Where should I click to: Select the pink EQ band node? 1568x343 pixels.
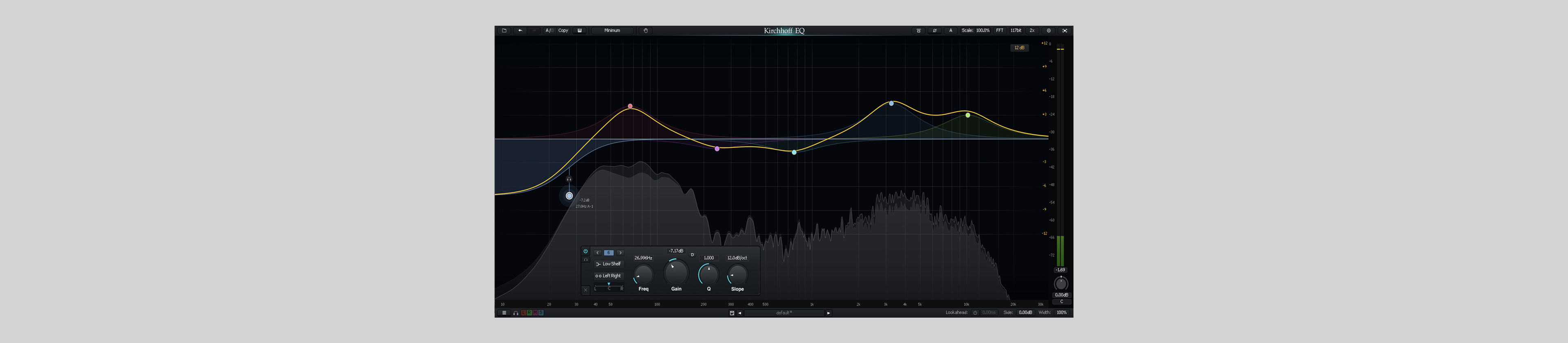click(x=630, y=106)
